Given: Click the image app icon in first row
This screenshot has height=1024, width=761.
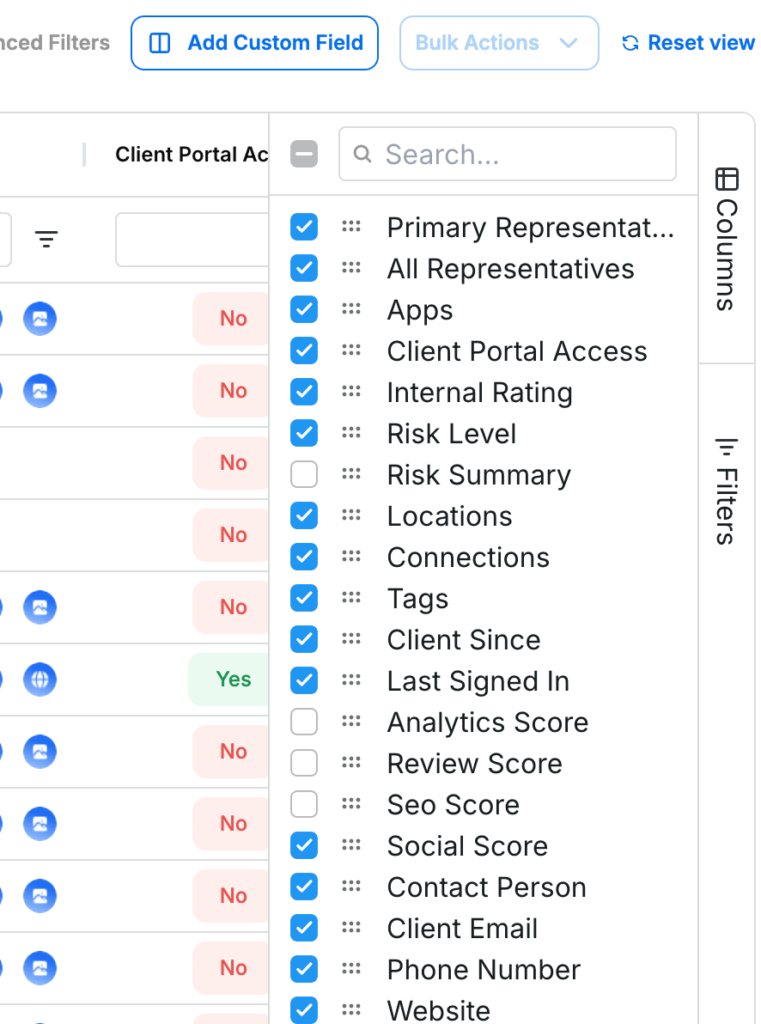Looking at the screenshot, I should (40, 319).
